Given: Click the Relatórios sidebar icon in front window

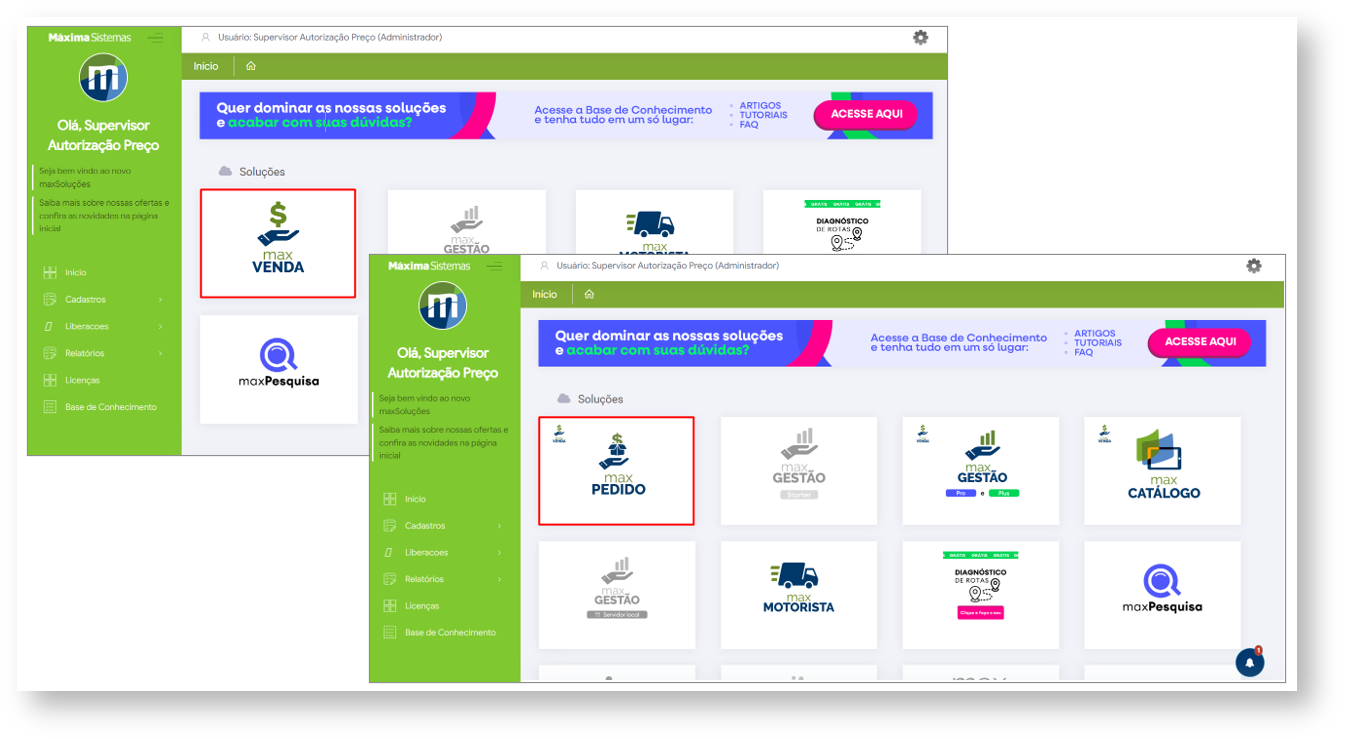Looking at the screenshot, I should (x=390, y=579).
